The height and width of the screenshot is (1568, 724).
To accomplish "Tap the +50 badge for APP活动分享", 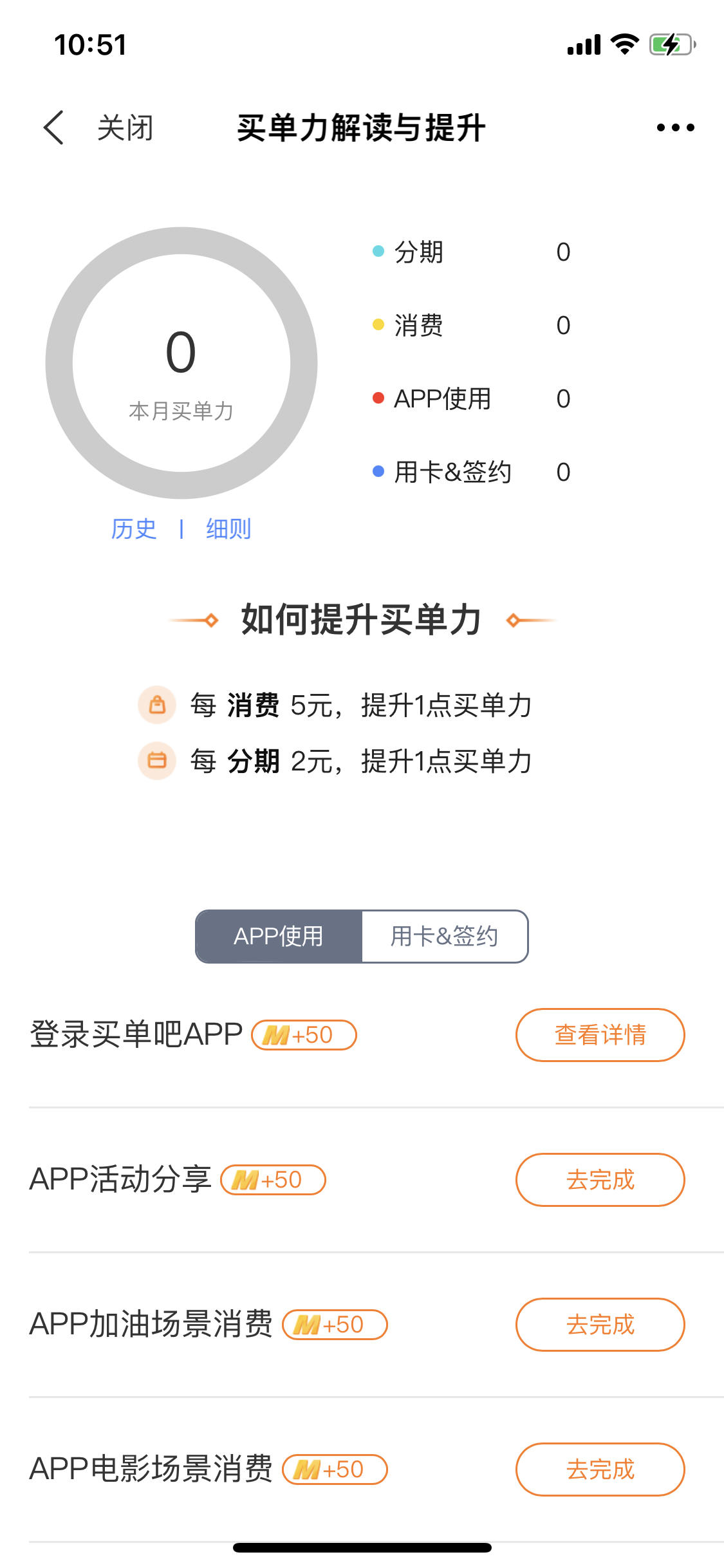I will (273, 1180).
